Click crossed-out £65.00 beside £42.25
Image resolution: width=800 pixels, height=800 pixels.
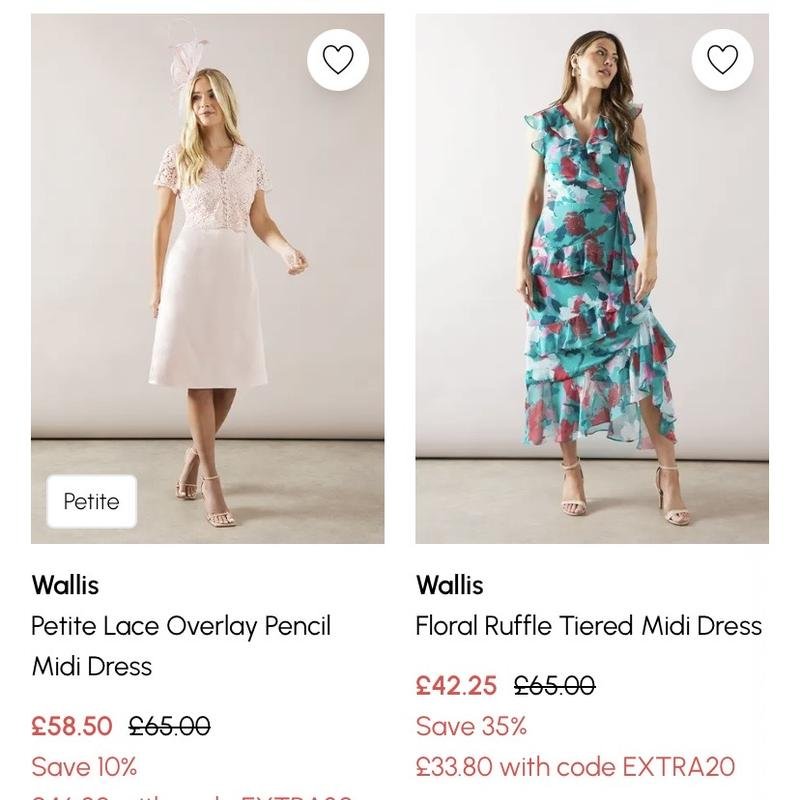coord(554,686)
